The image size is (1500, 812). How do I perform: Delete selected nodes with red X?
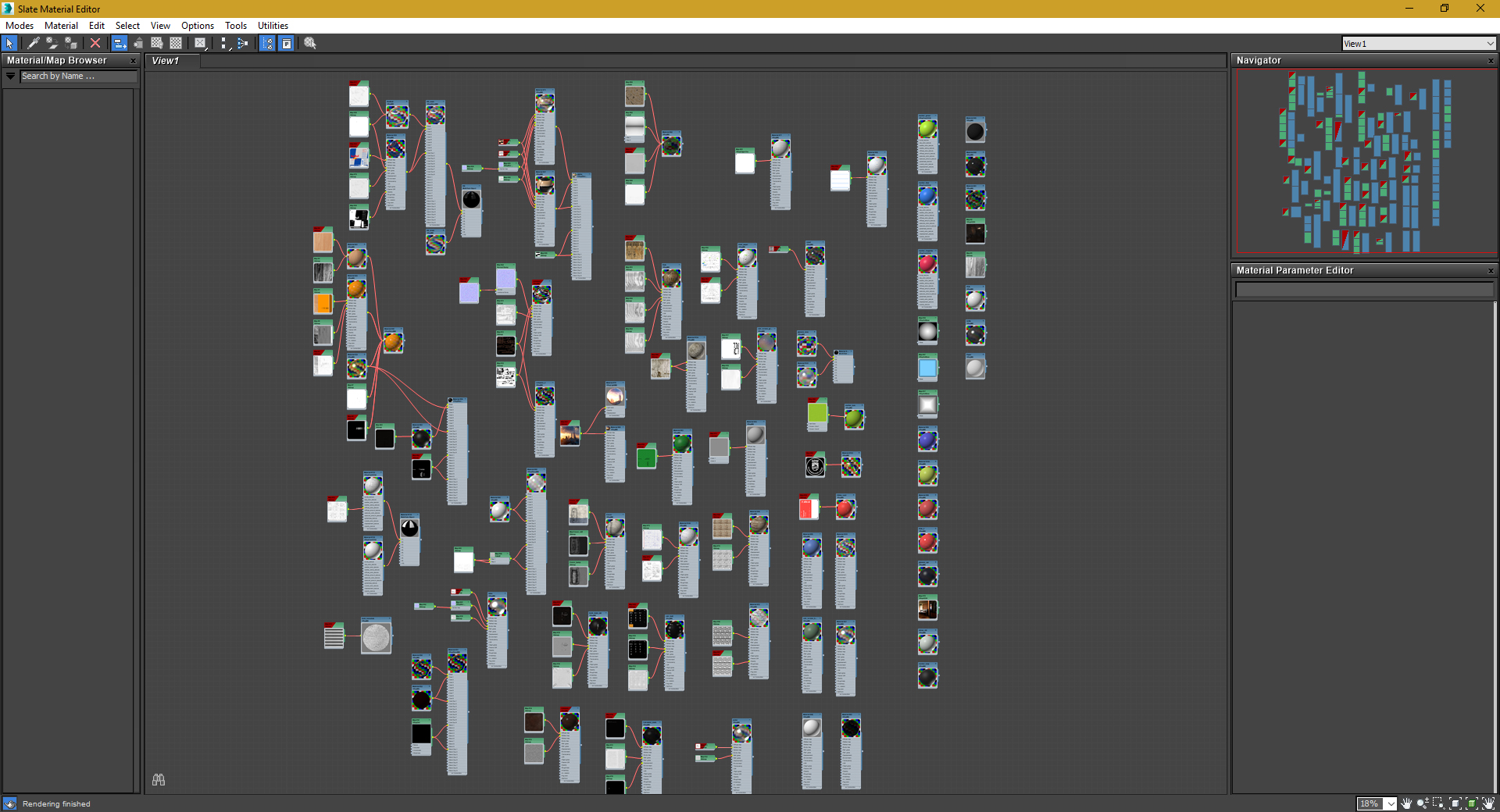(x=95, y=44)
